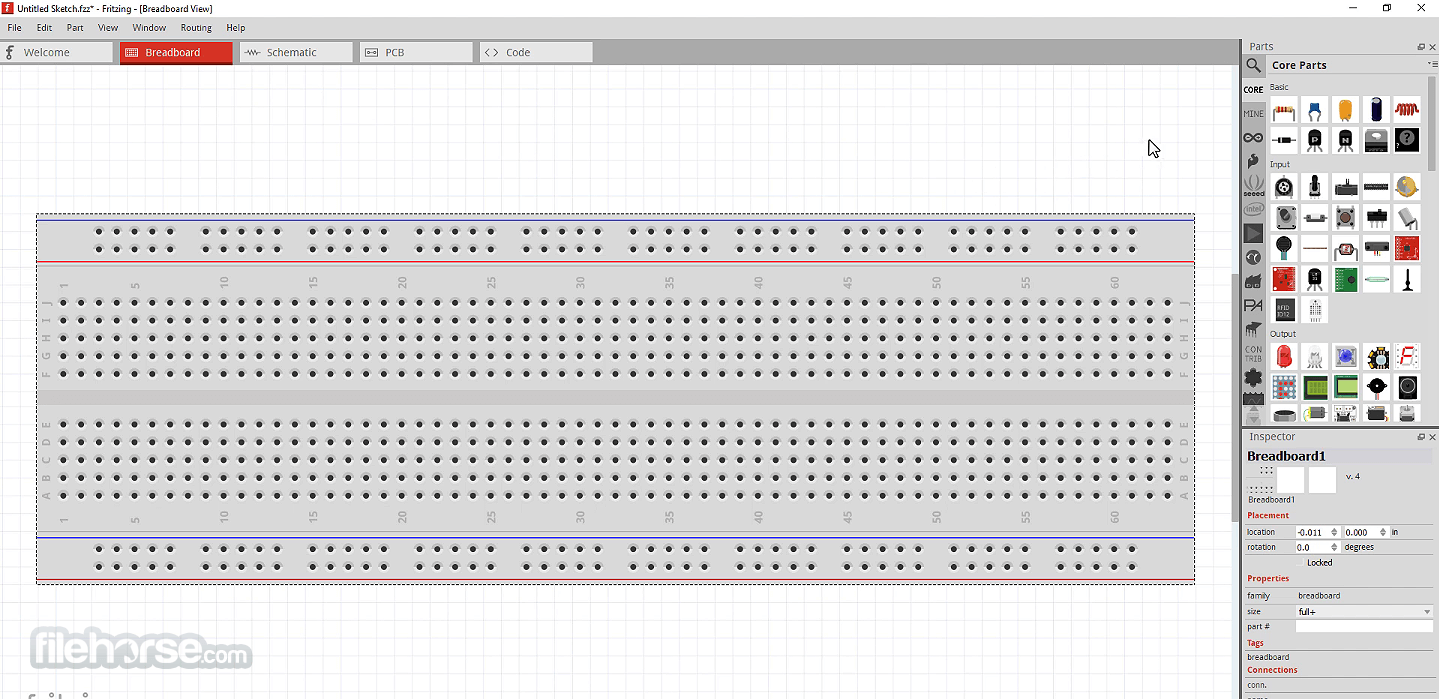This screenshot has width=1439, height=699.
Task: Pick the loudspeaker part in Output
Action: (1407, 387)
